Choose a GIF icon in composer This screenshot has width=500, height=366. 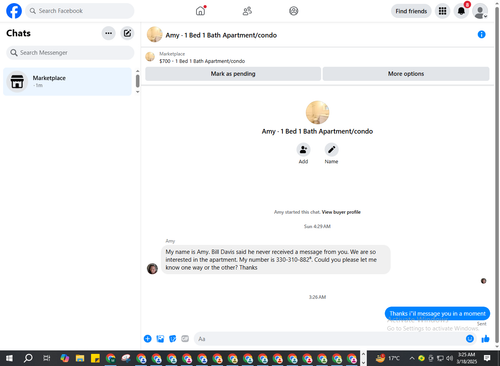(x=185, y=339)
